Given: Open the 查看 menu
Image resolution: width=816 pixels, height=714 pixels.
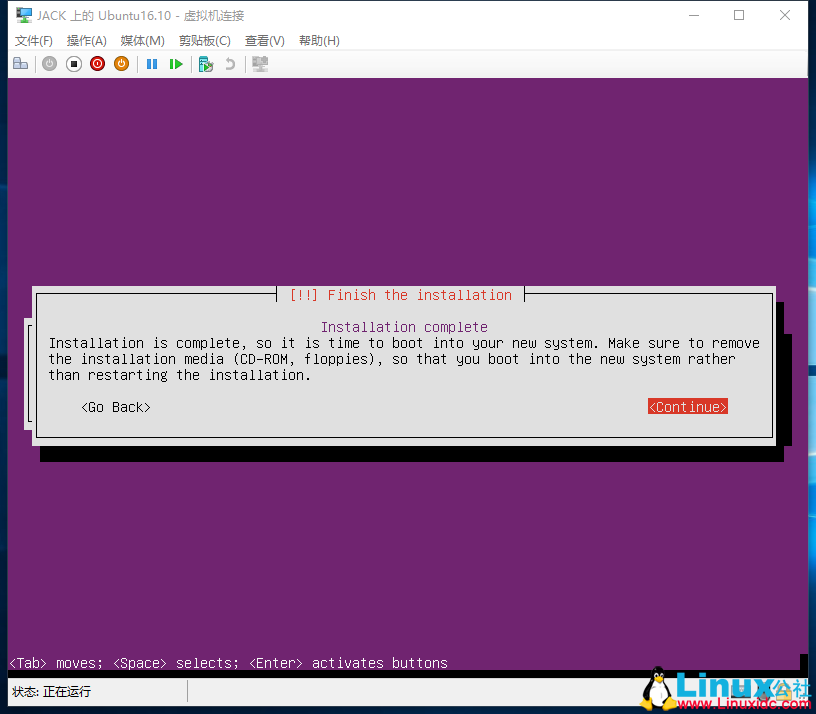Looking at the screenshot, I should click(264, 40).
